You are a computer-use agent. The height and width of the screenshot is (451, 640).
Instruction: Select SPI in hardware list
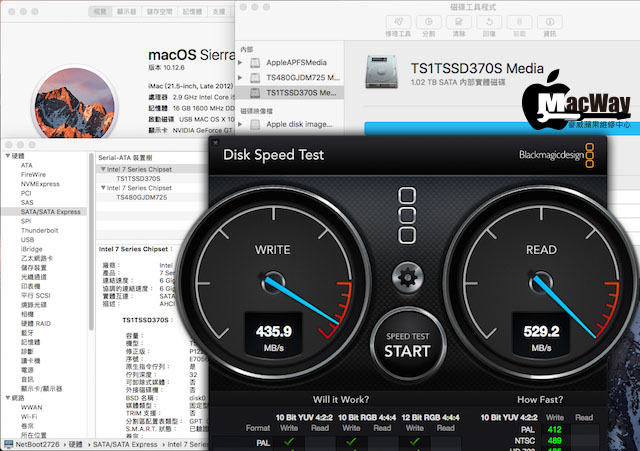point(26,221)
